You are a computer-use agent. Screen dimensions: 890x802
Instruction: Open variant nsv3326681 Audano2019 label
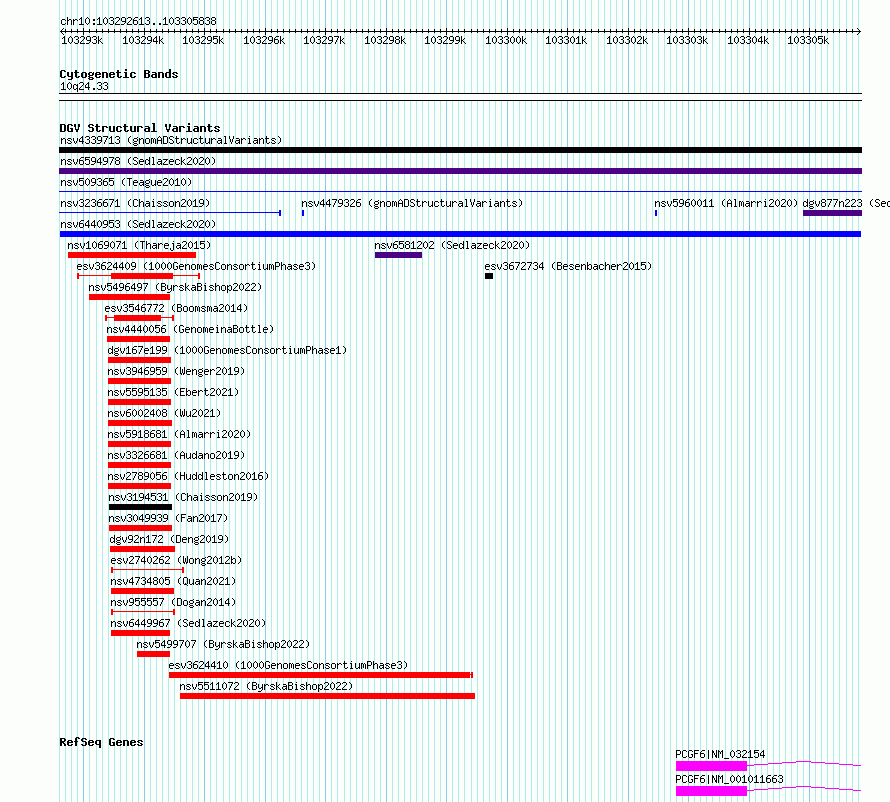click(176, 455)
